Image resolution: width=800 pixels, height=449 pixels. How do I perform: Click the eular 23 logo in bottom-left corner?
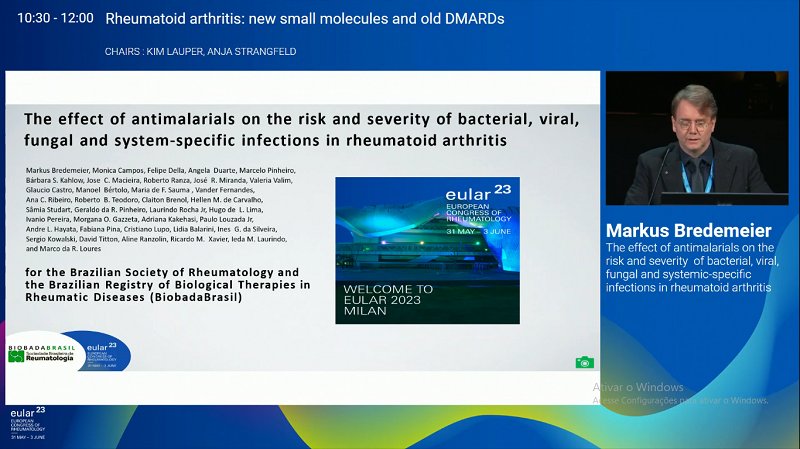[27, 423]
